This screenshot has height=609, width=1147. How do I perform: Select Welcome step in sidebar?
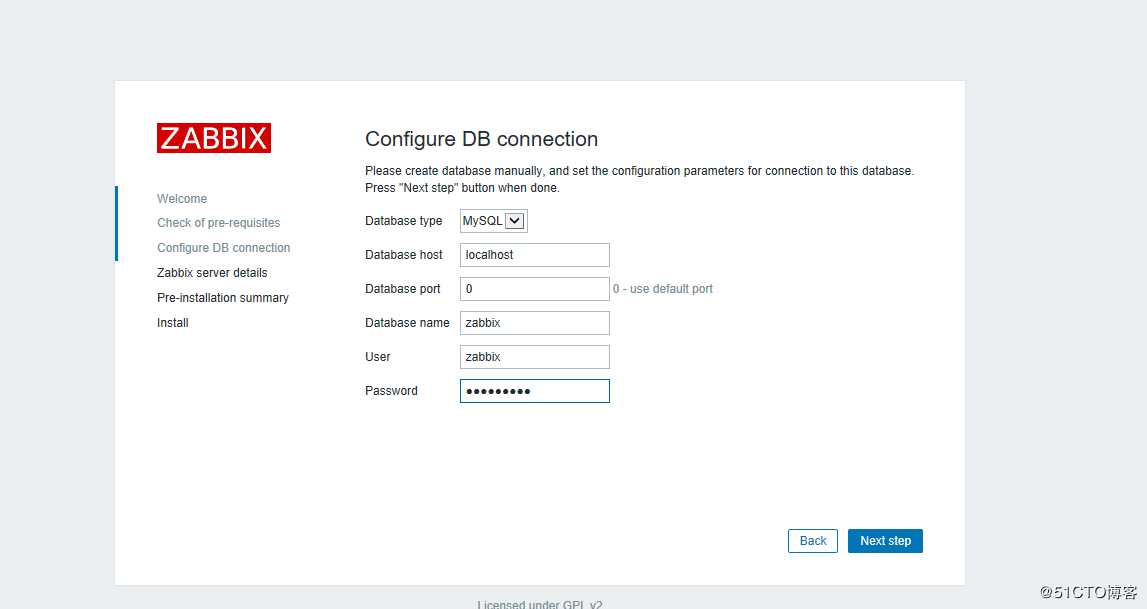coord(182,199)
